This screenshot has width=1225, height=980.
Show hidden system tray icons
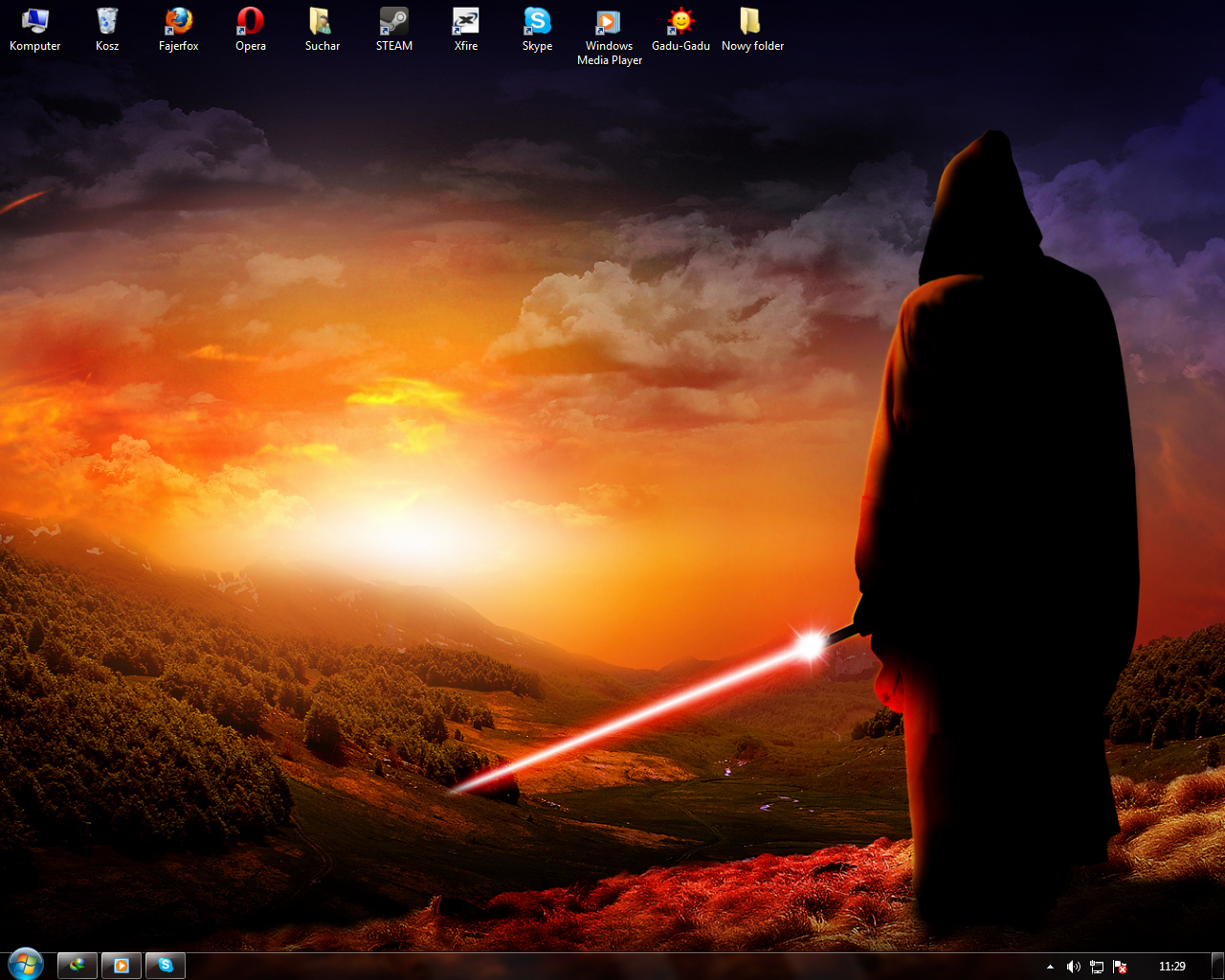(1050, 967)
